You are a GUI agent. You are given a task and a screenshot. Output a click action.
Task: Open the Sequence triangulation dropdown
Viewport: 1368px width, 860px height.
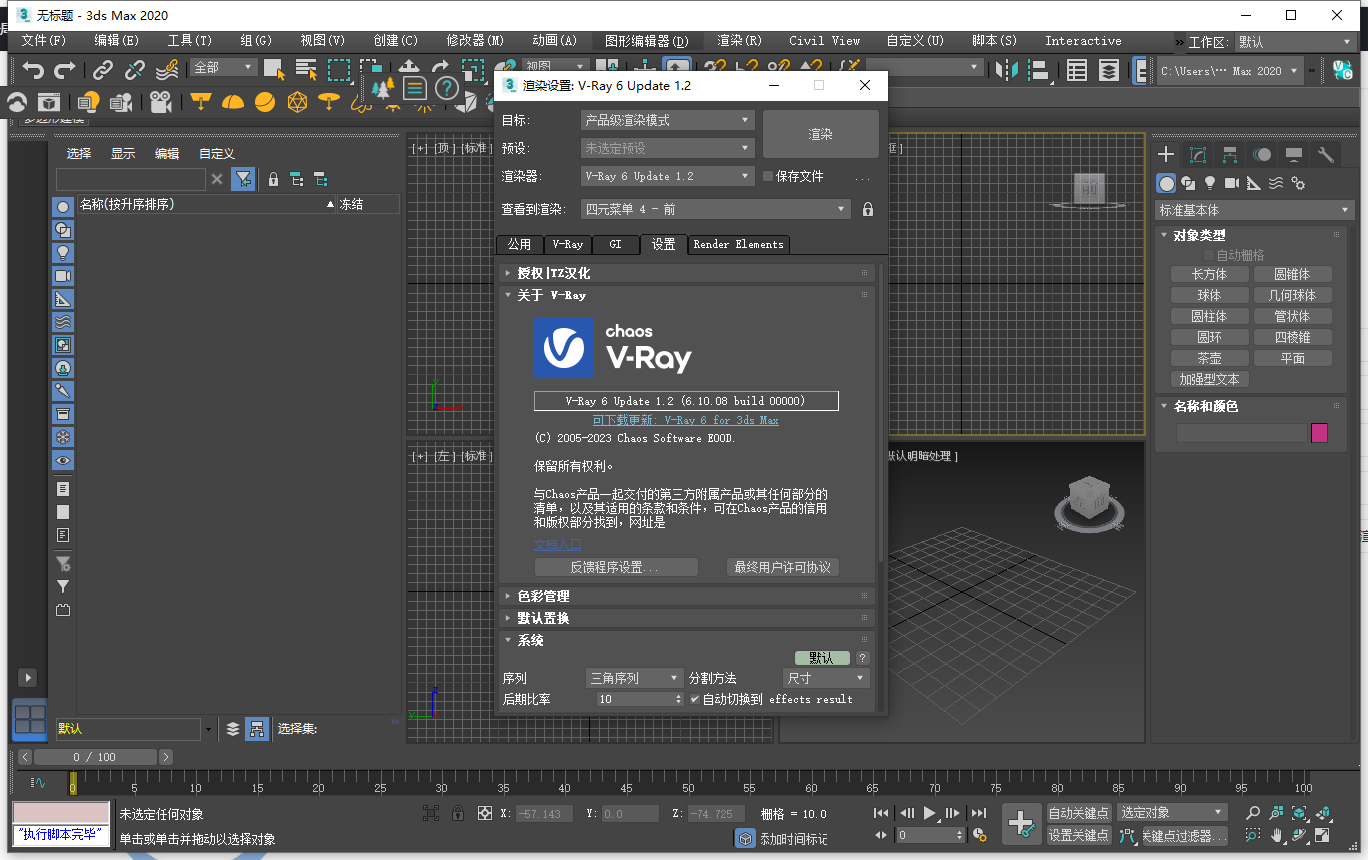pos(634,678)
